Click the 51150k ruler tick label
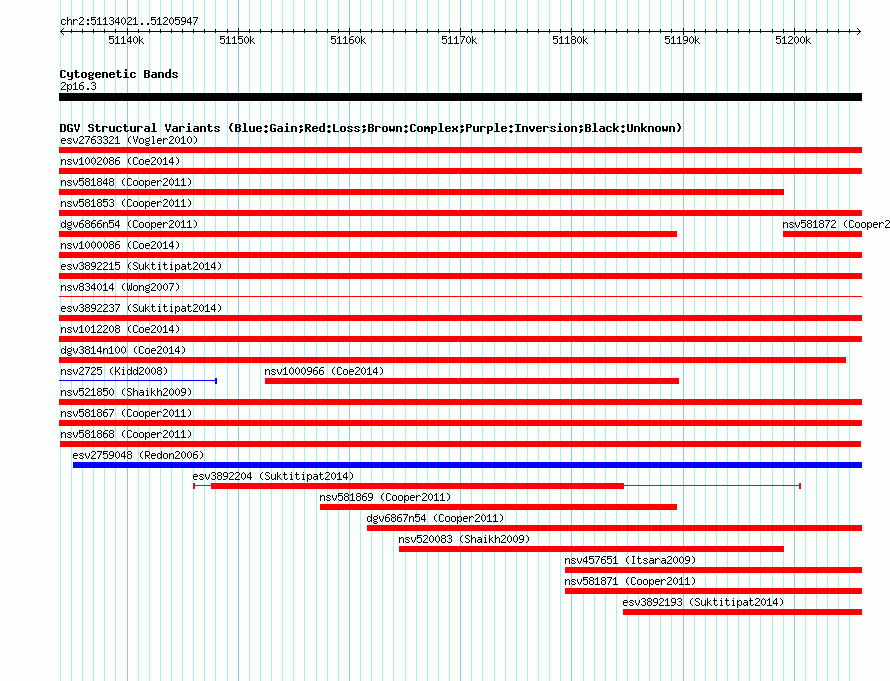The height and width of the screenshot is (681, 890). coord(237,40)
